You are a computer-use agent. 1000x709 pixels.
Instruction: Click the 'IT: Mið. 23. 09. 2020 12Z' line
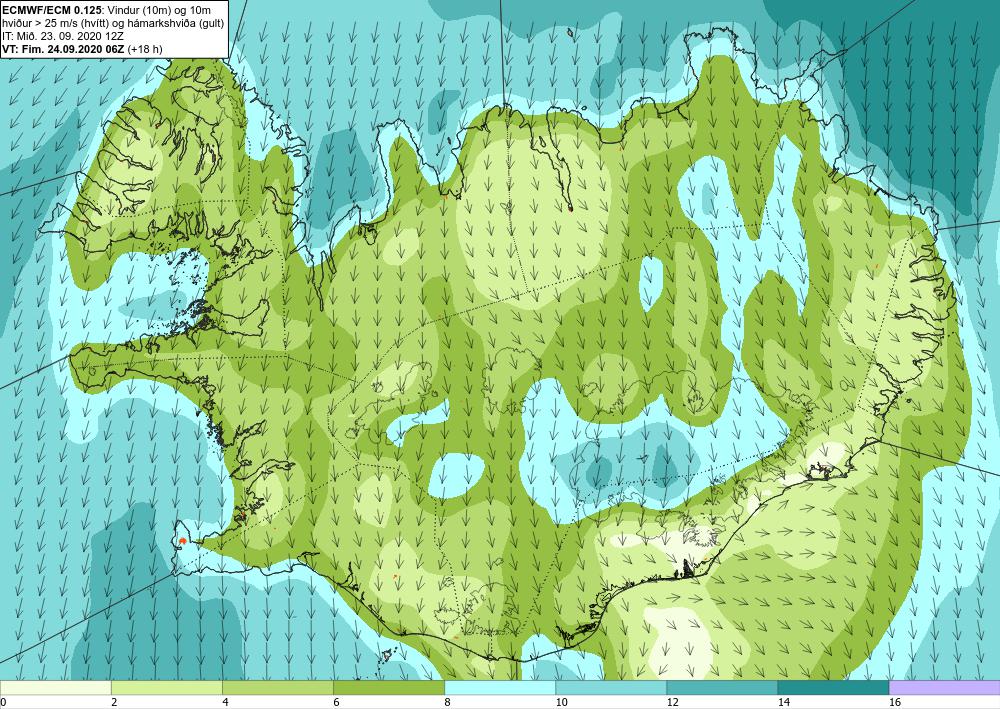(63, 36)
